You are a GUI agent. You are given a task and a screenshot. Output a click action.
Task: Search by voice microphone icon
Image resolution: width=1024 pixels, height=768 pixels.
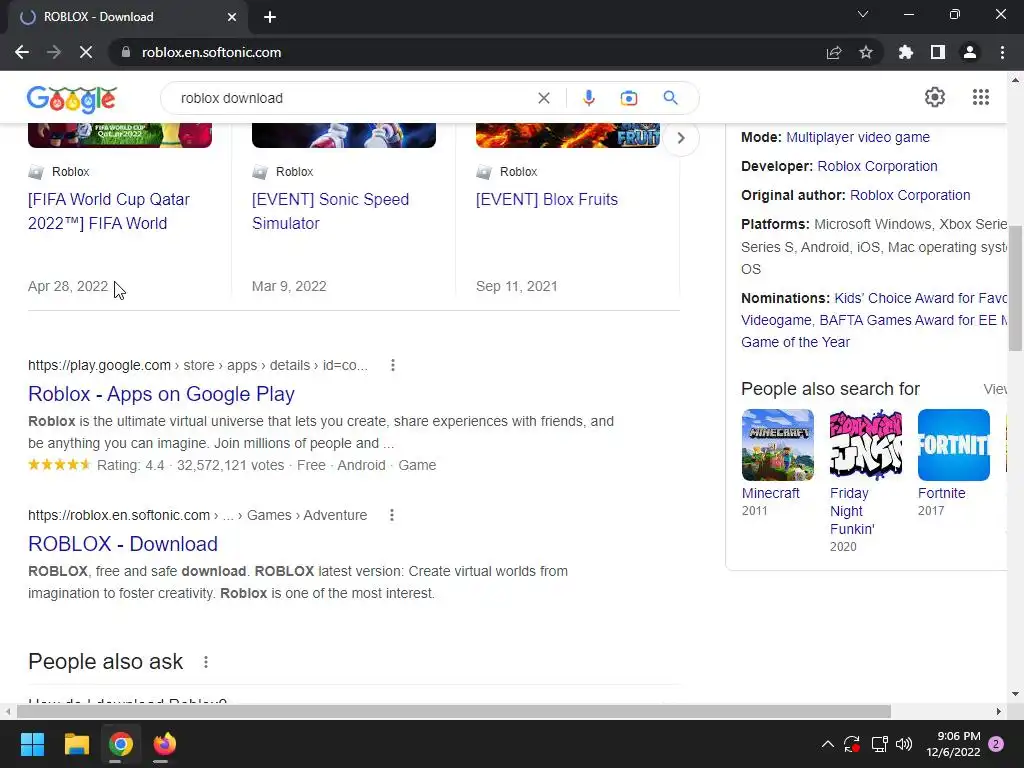pos(588,98)
